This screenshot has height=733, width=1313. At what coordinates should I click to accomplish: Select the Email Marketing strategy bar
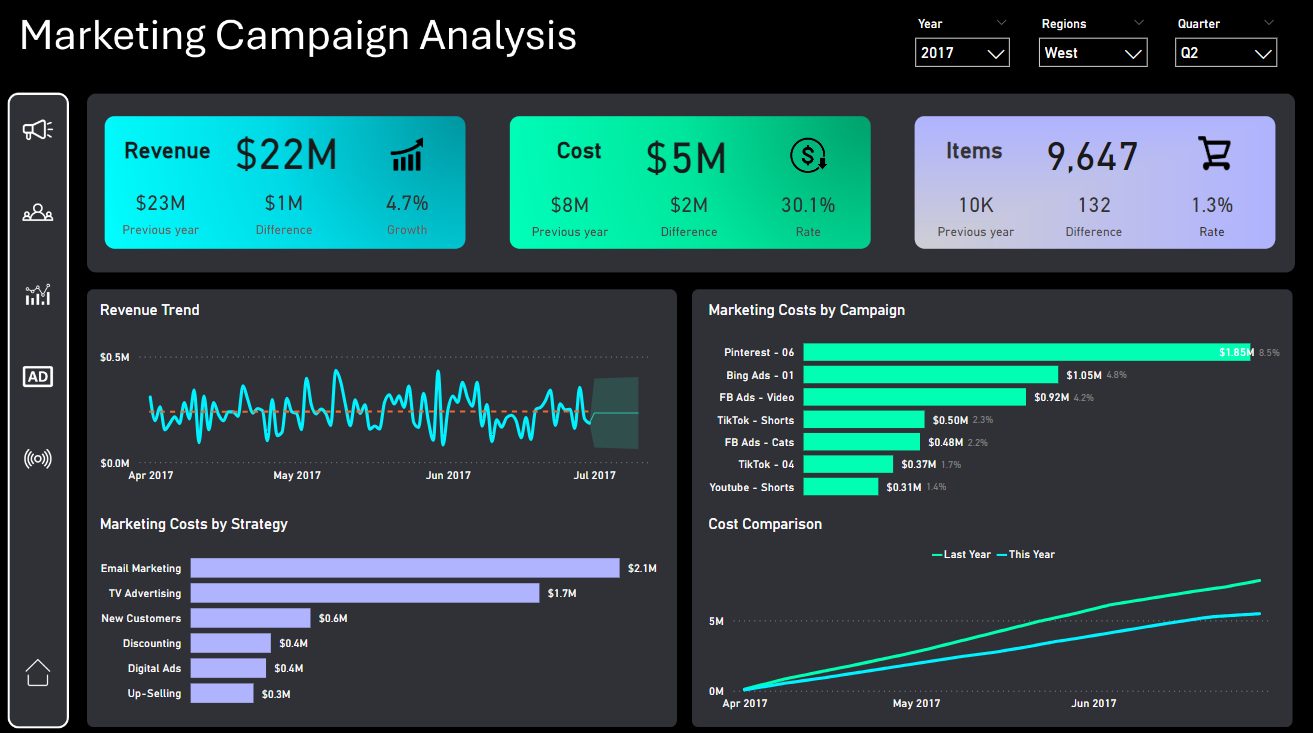(x=405, y=568)
